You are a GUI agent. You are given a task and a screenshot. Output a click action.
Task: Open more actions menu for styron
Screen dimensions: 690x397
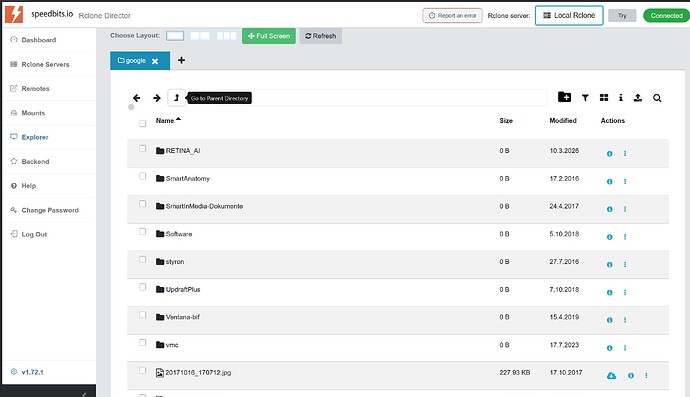tap(625, 265)
